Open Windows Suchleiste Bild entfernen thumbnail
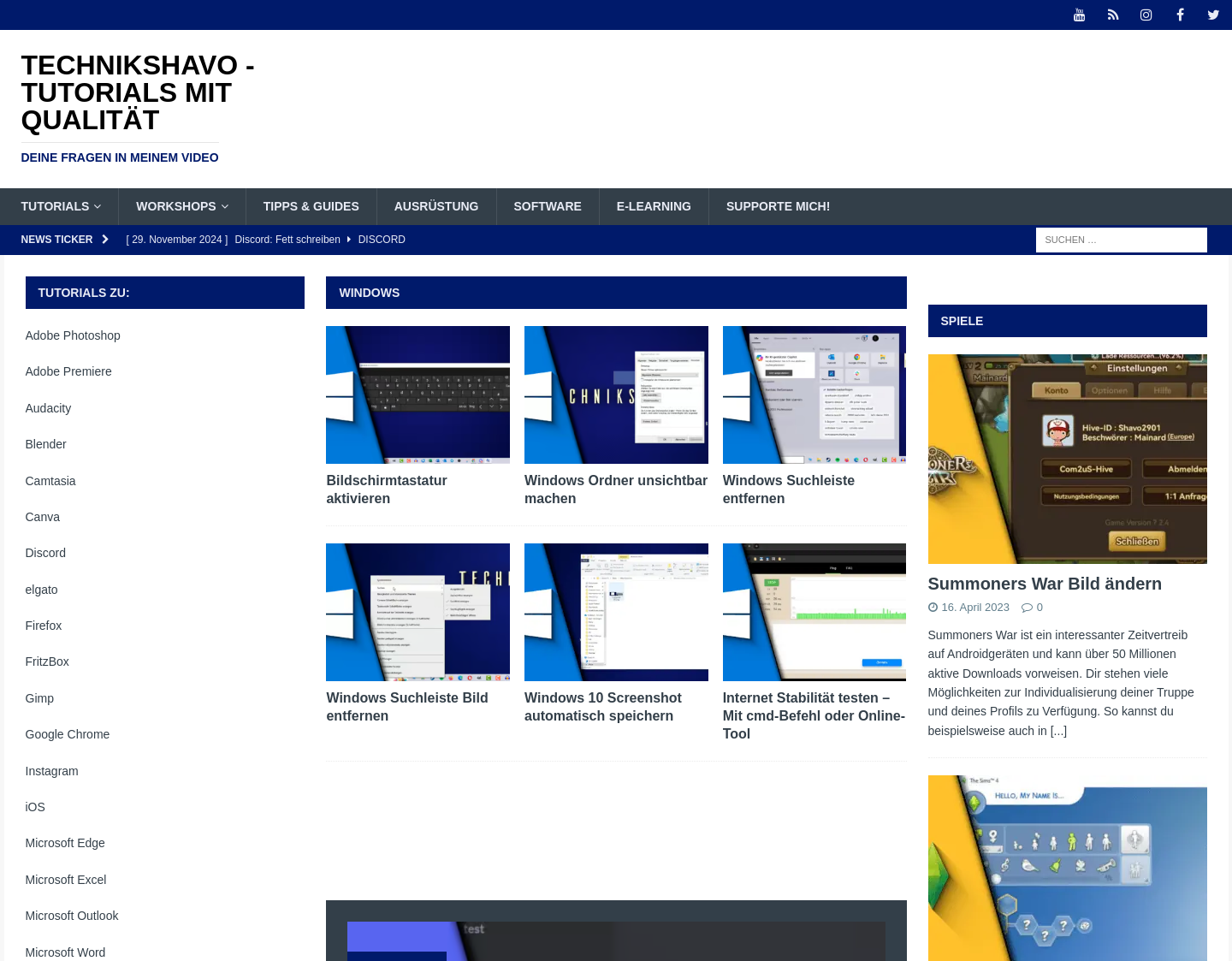The image size is (1232, 961). click(x=418, y=612)
